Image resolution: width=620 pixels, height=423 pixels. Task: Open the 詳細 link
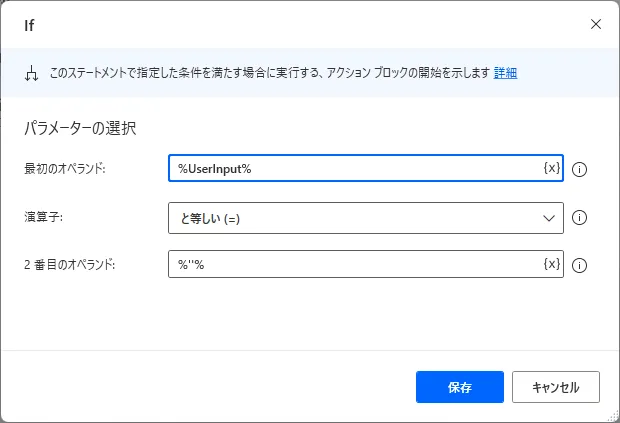pyautogui.click(x=506, y=73)
